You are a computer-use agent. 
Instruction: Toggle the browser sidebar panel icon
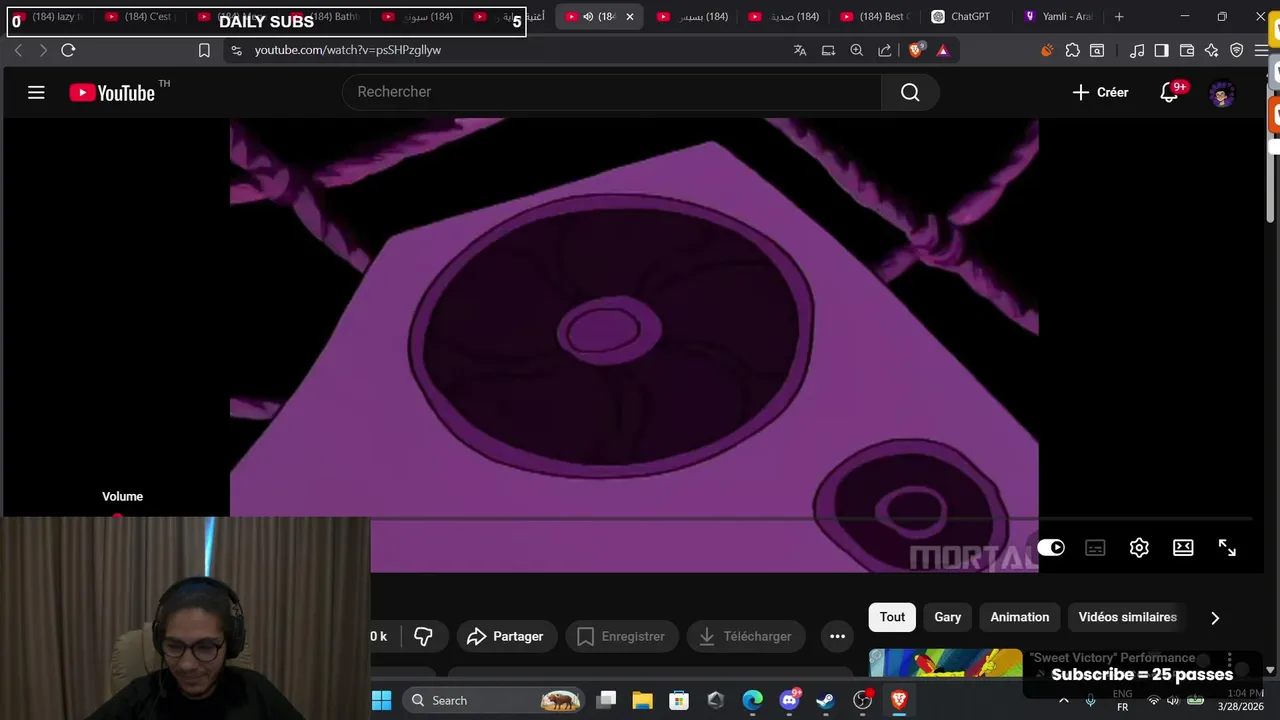[1161, 50]
